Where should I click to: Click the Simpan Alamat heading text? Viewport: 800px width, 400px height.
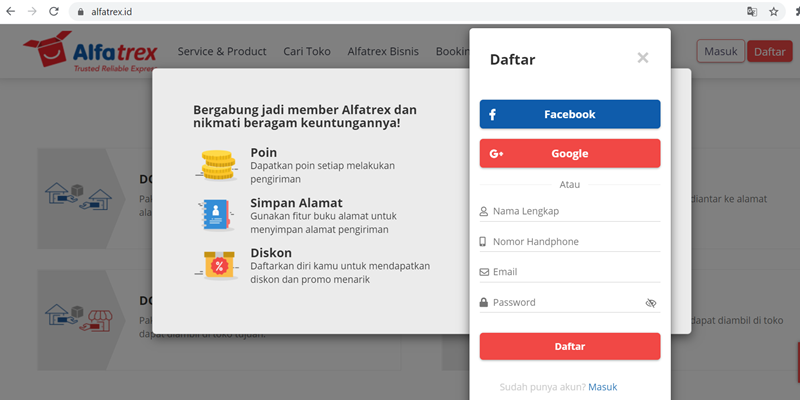tap(296, 203)
